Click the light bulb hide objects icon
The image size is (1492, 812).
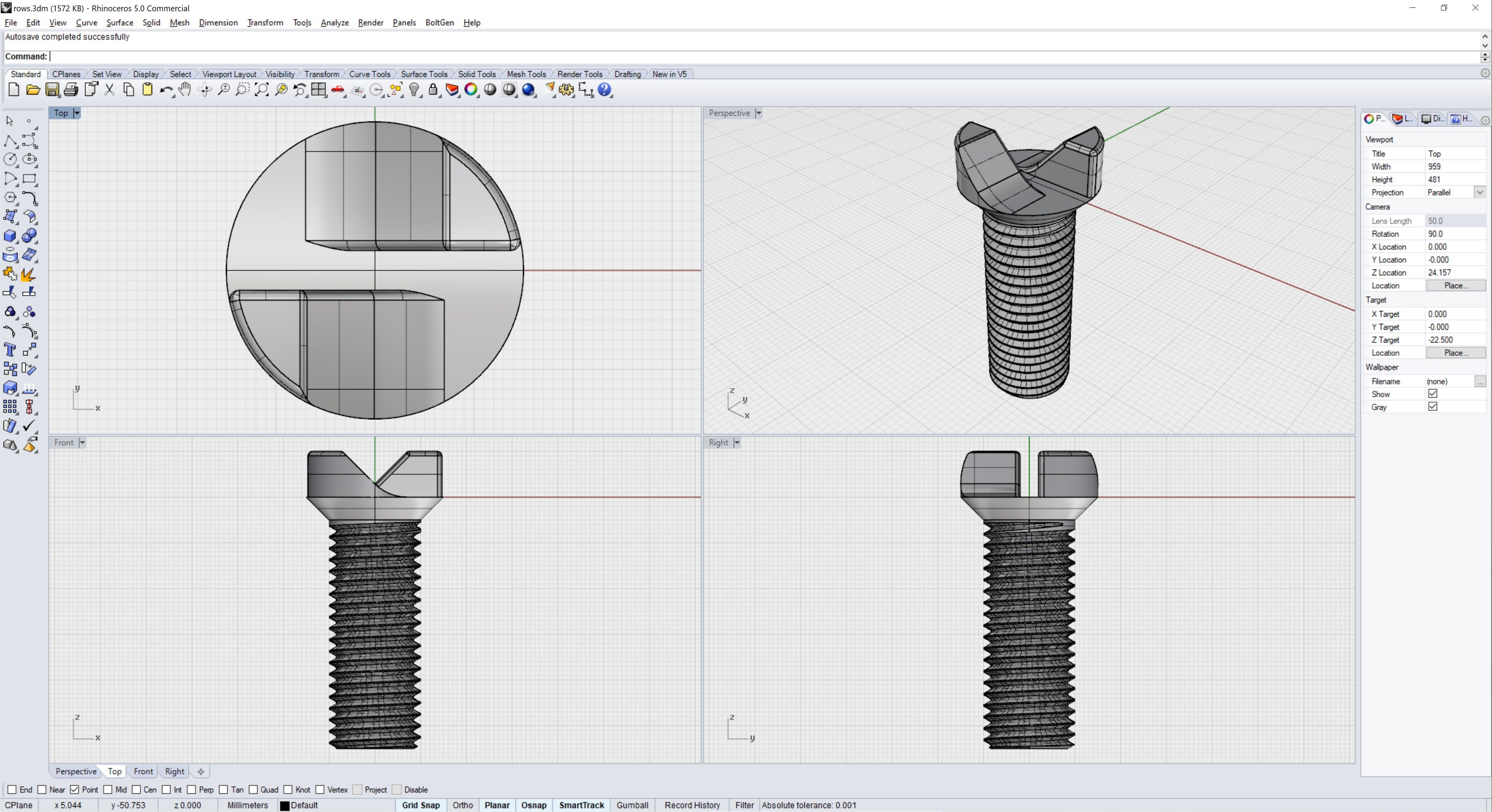[x=414, y=90]
